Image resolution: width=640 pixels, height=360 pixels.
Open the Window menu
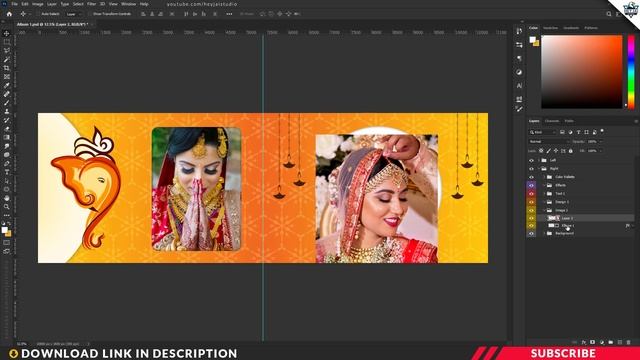pos(129,4)
